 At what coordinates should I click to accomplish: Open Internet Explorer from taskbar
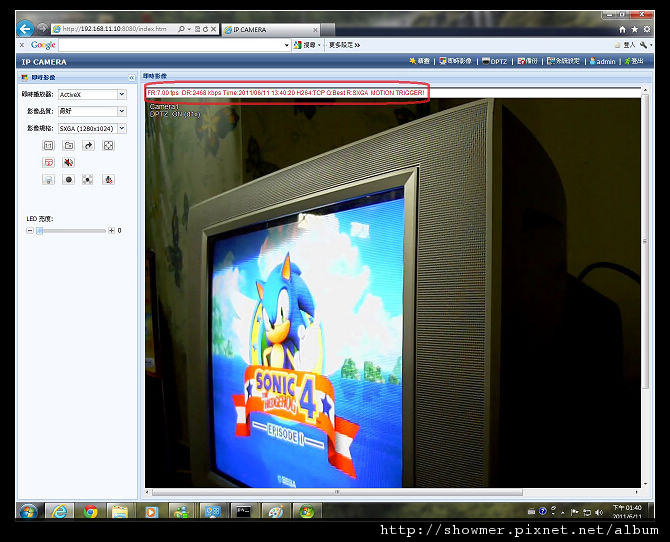pos(59,511)
